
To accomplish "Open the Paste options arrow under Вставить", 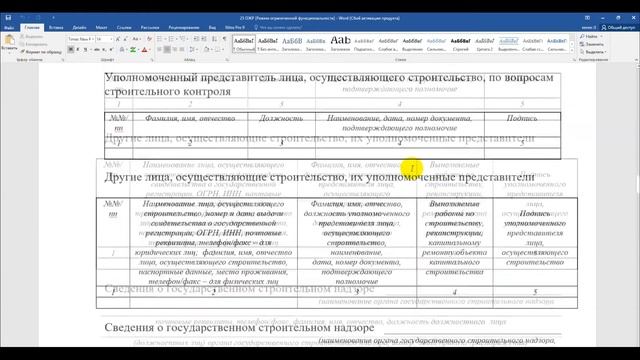I will coord(9,52).
